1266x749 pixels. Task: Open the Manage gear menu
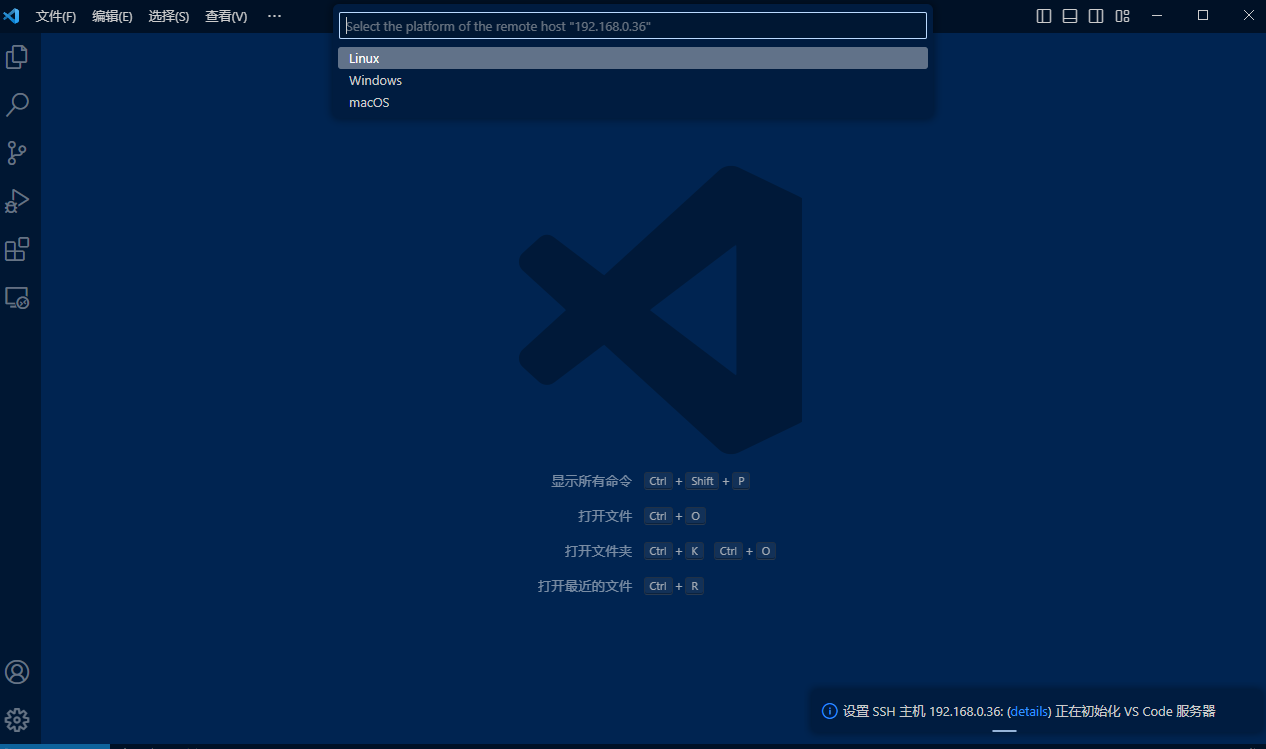click(17, 719)
